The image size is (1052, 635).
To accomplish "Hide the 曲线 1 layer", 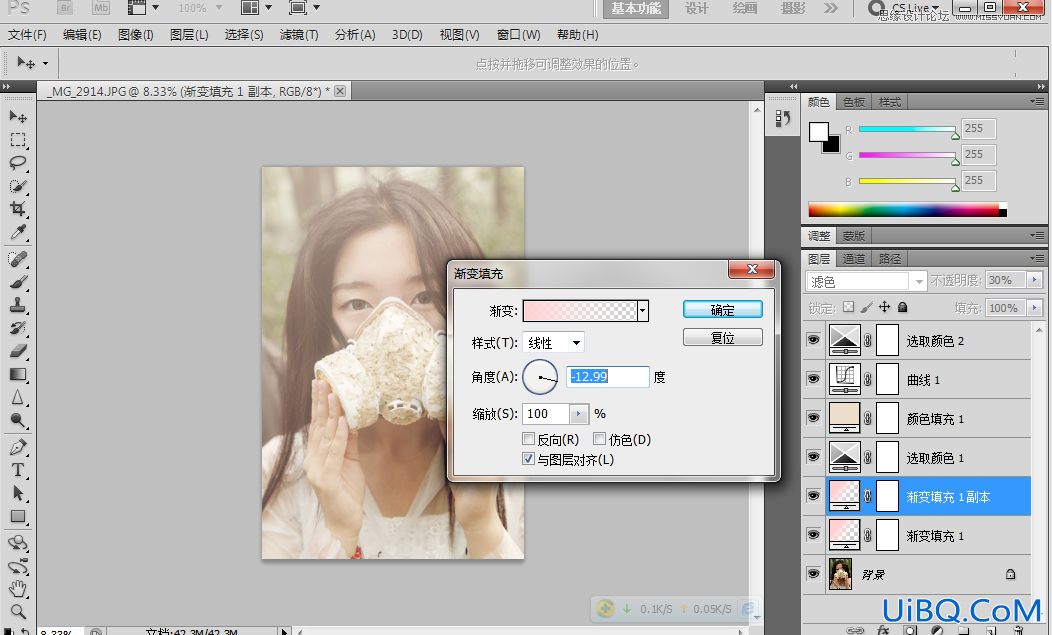I will [x=813, y=379].
